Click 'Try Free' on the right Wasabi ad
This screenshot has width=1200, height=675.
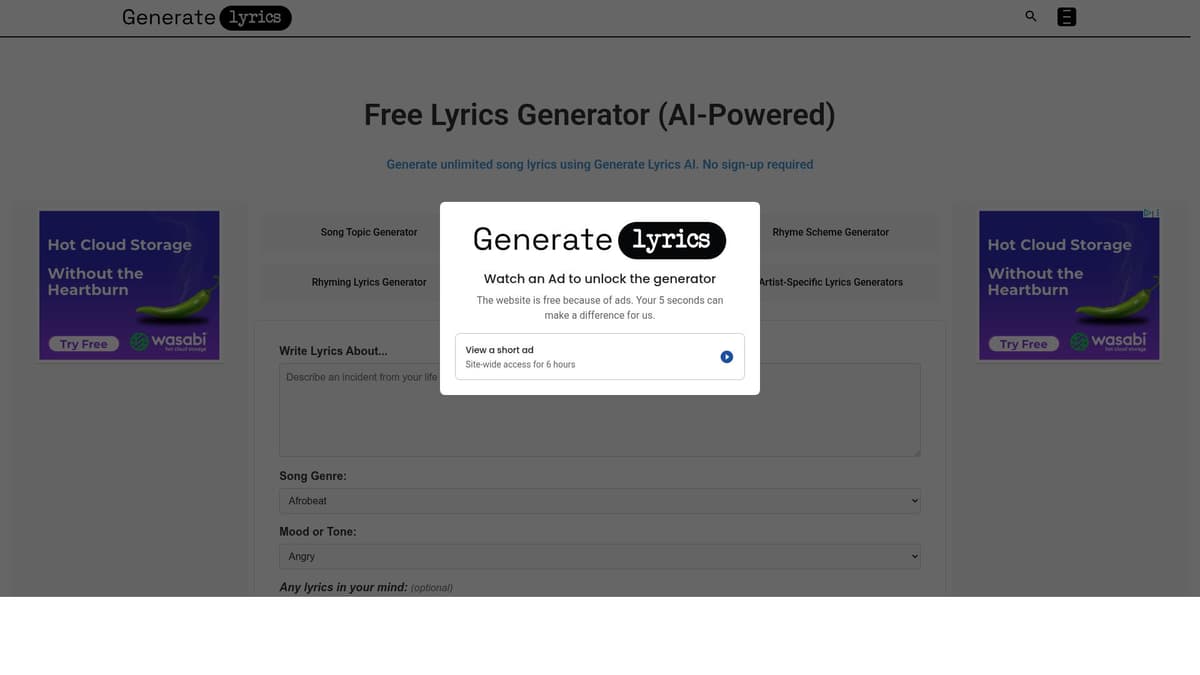point(1023,343)
